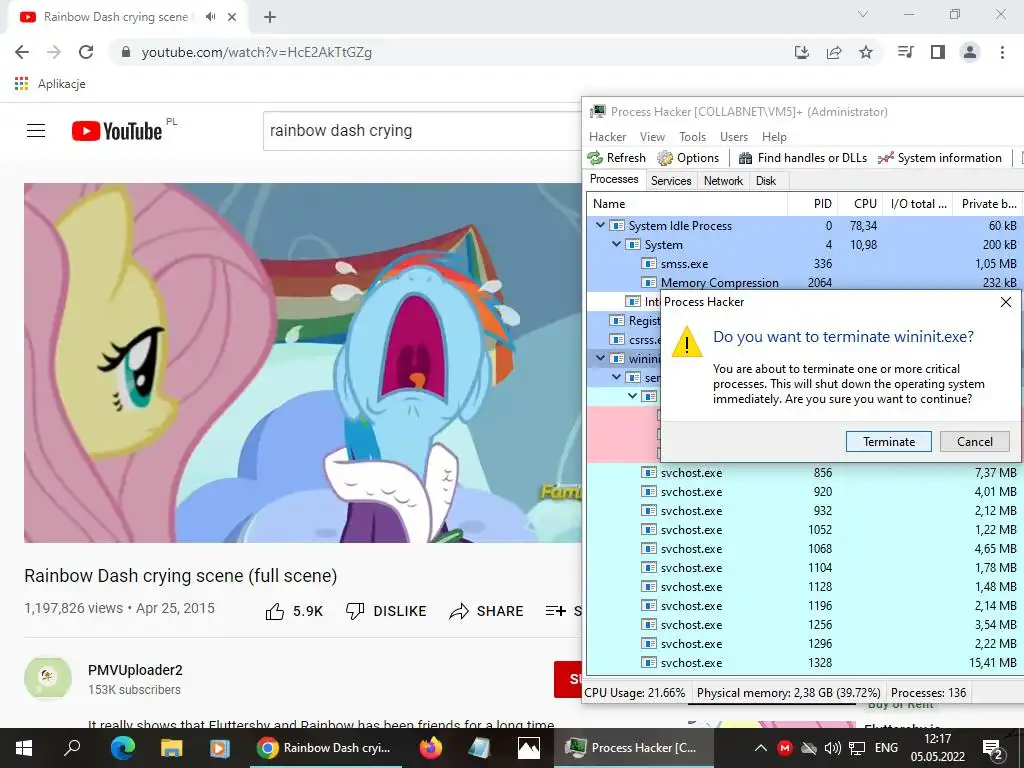This screenshot has width=1024, height=768.
Task: Switch to the Services tab
Action: [x=671, y=181]
